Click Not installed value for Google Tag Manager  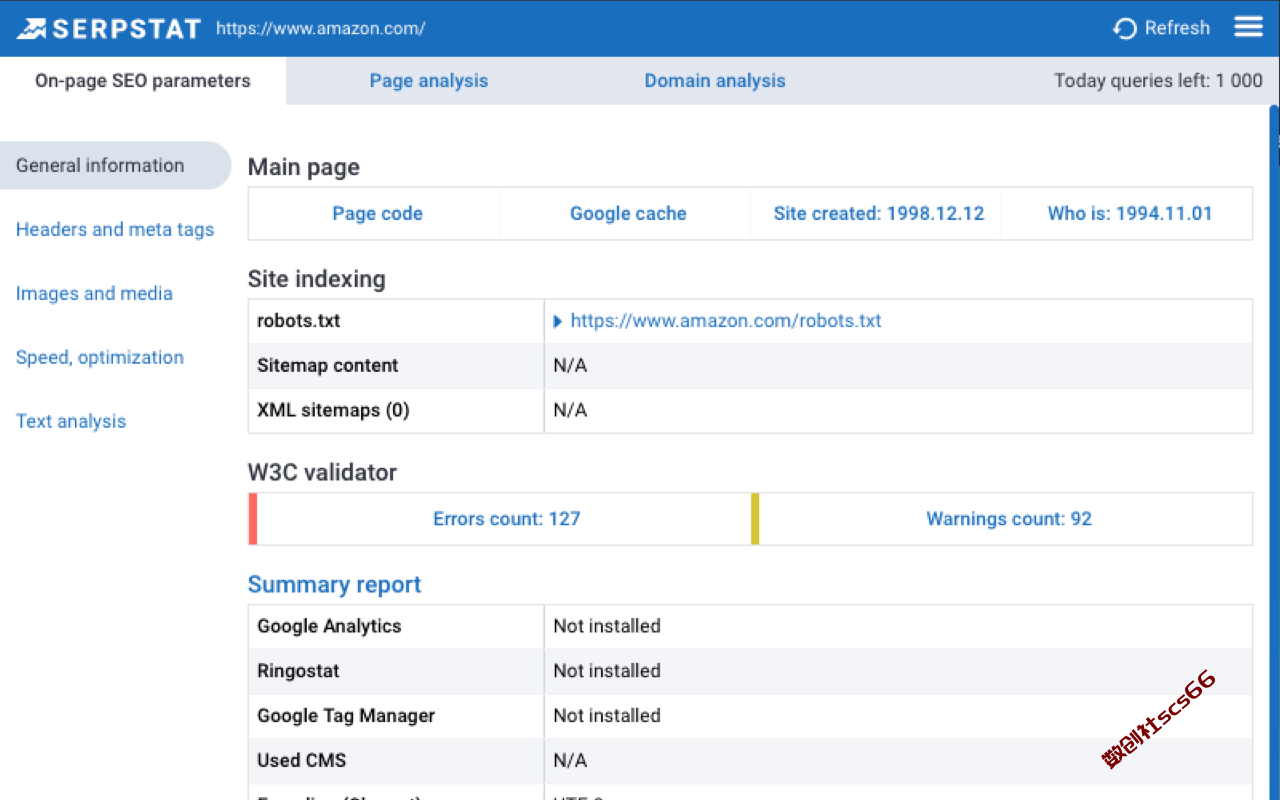tap(607, 716)
